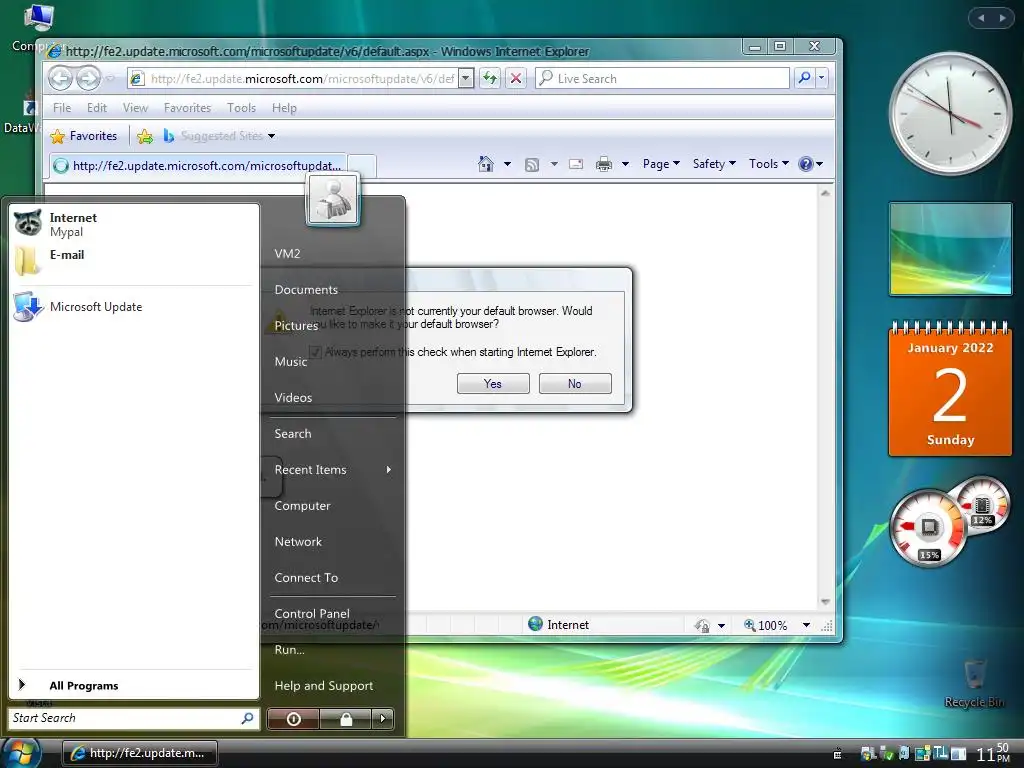Click the Start Search input box
This screenshot has height=768, width=1024.
click(x=125, y=718)
